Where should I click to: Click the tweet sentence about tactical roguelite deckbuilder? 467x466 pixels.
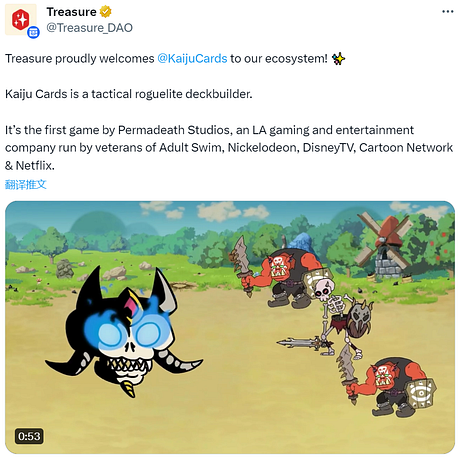pyautogui.click(x=129, y=94)
